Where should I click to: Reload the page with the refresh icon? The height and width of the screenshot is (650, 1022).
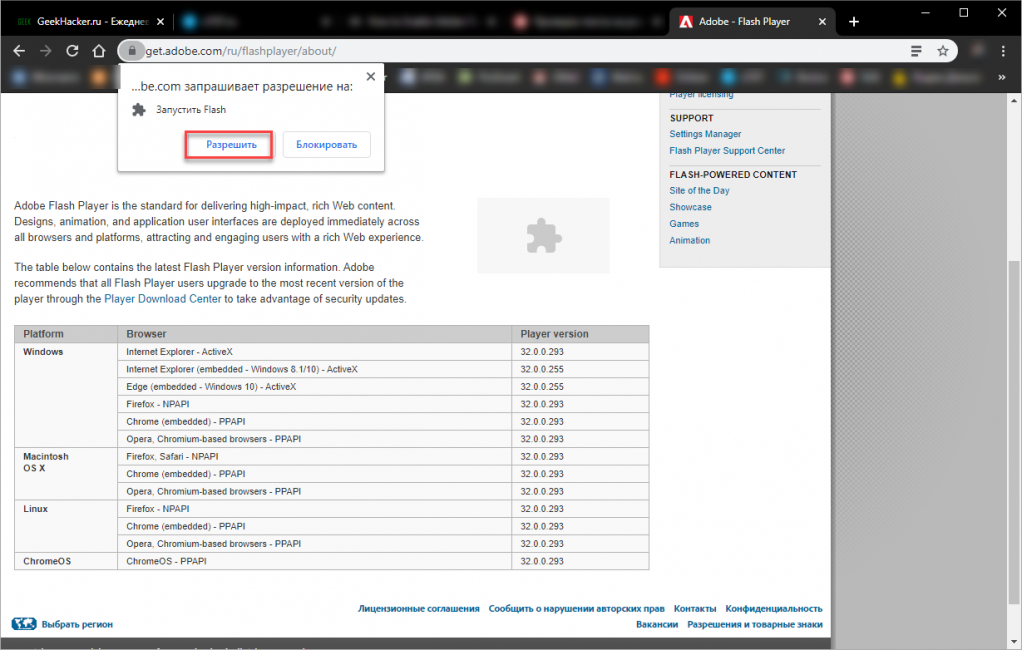72,50
